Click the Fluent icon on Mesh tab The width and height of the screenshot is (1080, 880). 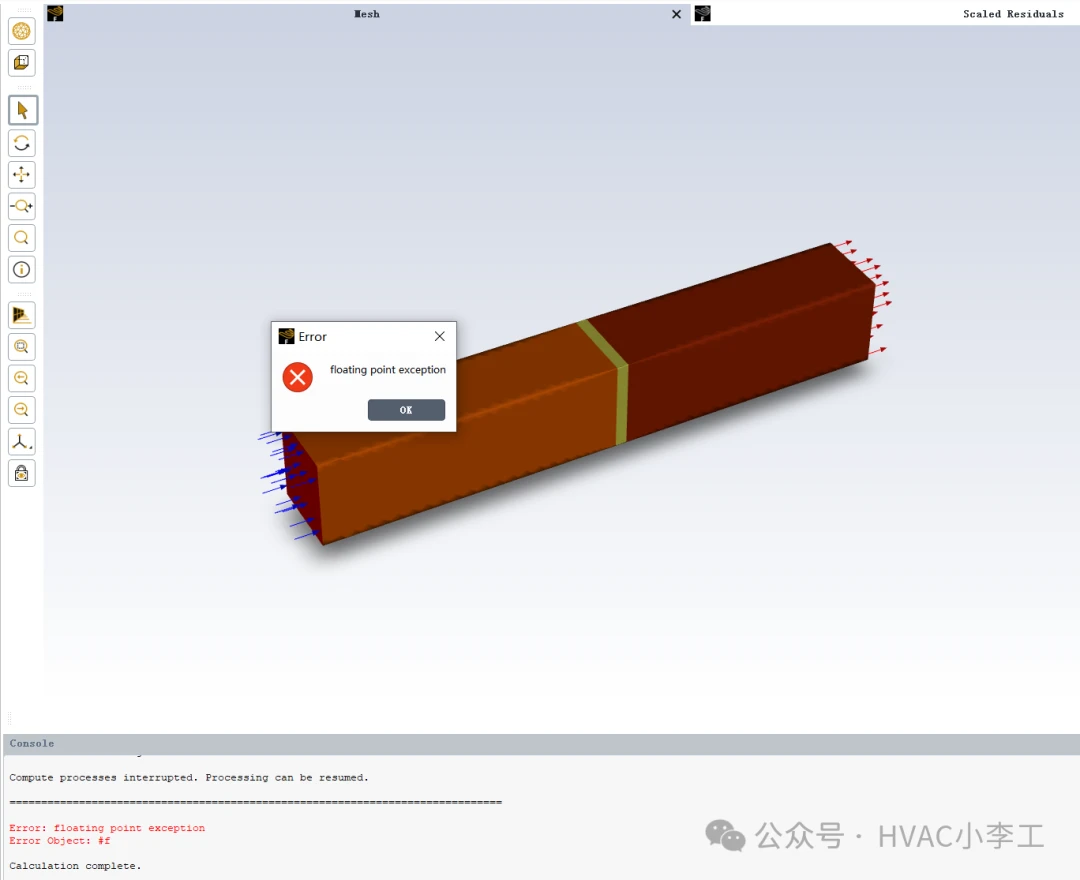(x=55, y=14)
